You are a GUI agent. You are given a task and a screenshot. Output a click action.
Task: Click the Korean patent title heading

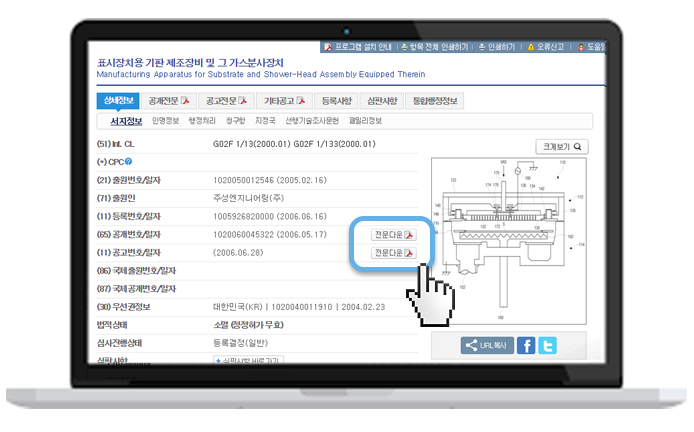pos(190,63)
